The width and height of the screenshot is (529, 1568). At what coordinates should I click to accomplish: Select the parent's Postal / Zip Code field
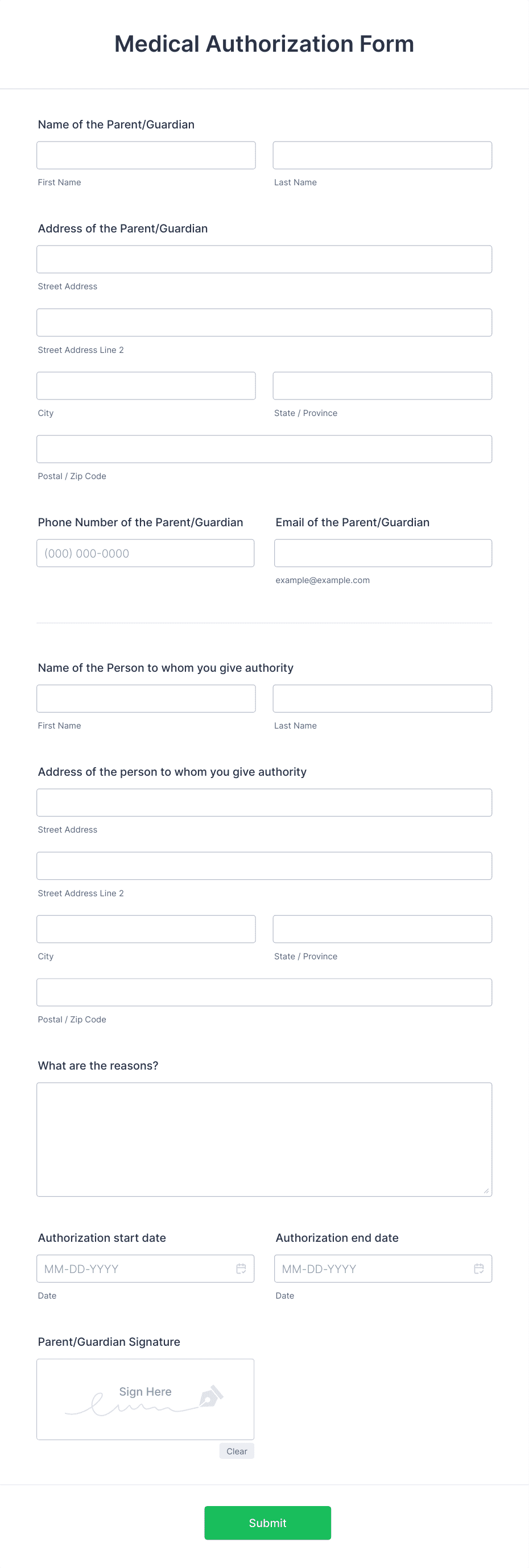point(264,448)
